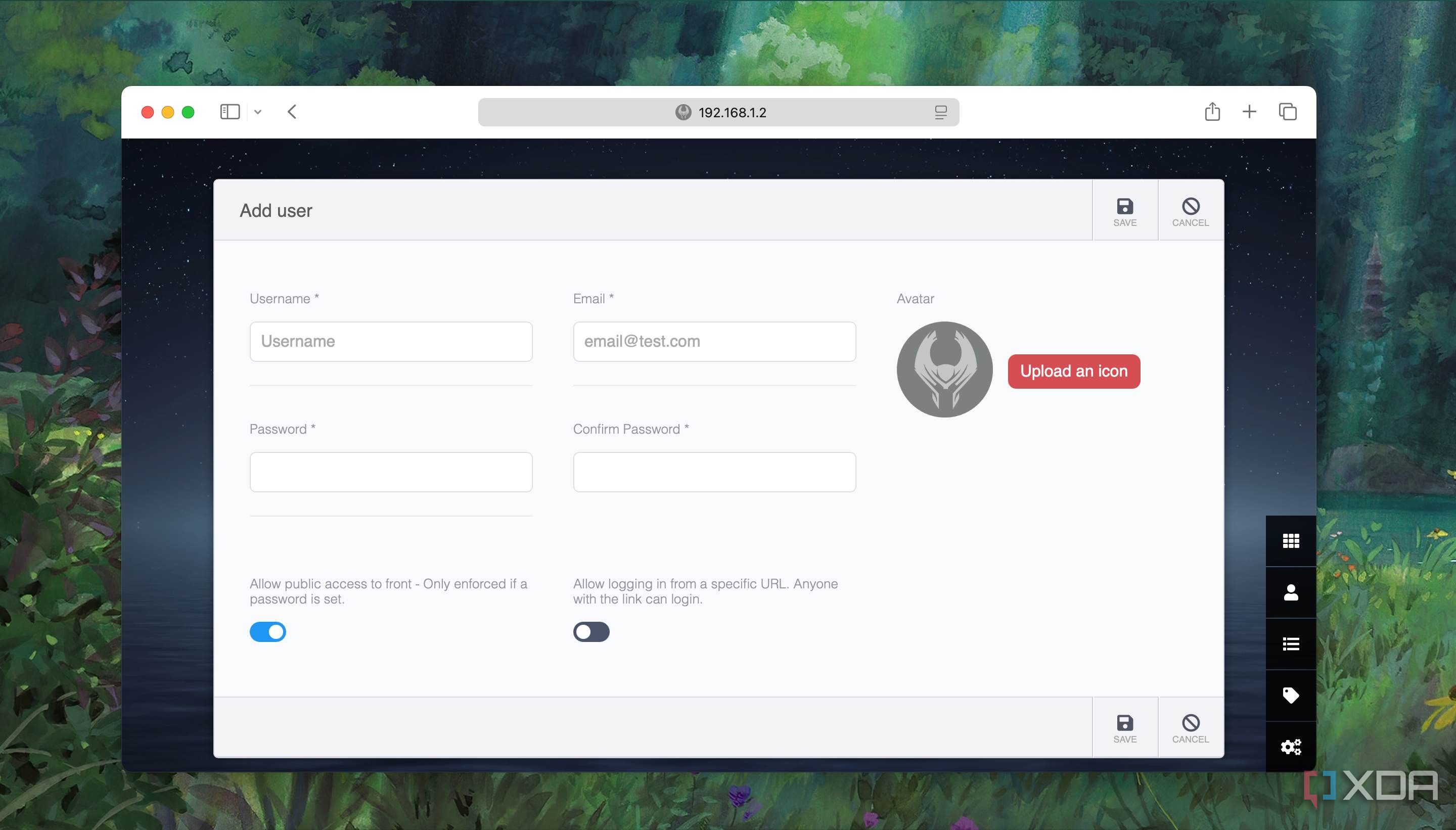This screenshot has width=1456, height=830.
Task: Click the site favicon in the address bar
Action: click(x=683, y=112)
